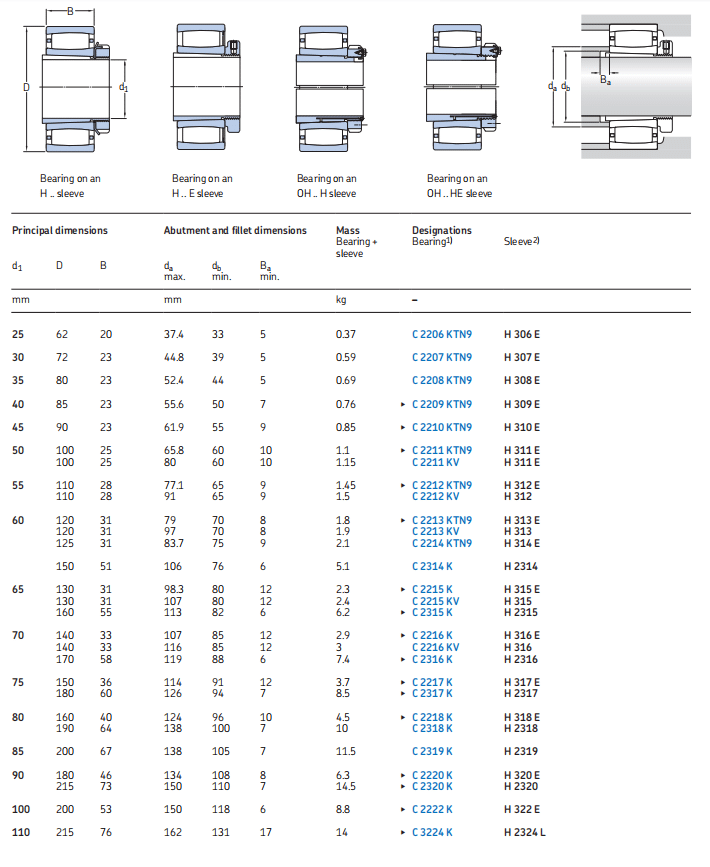Screen dimensions: 710x867
Task: Open the C 2206 KTN9 bearing link
Action: tap(441, 334)
